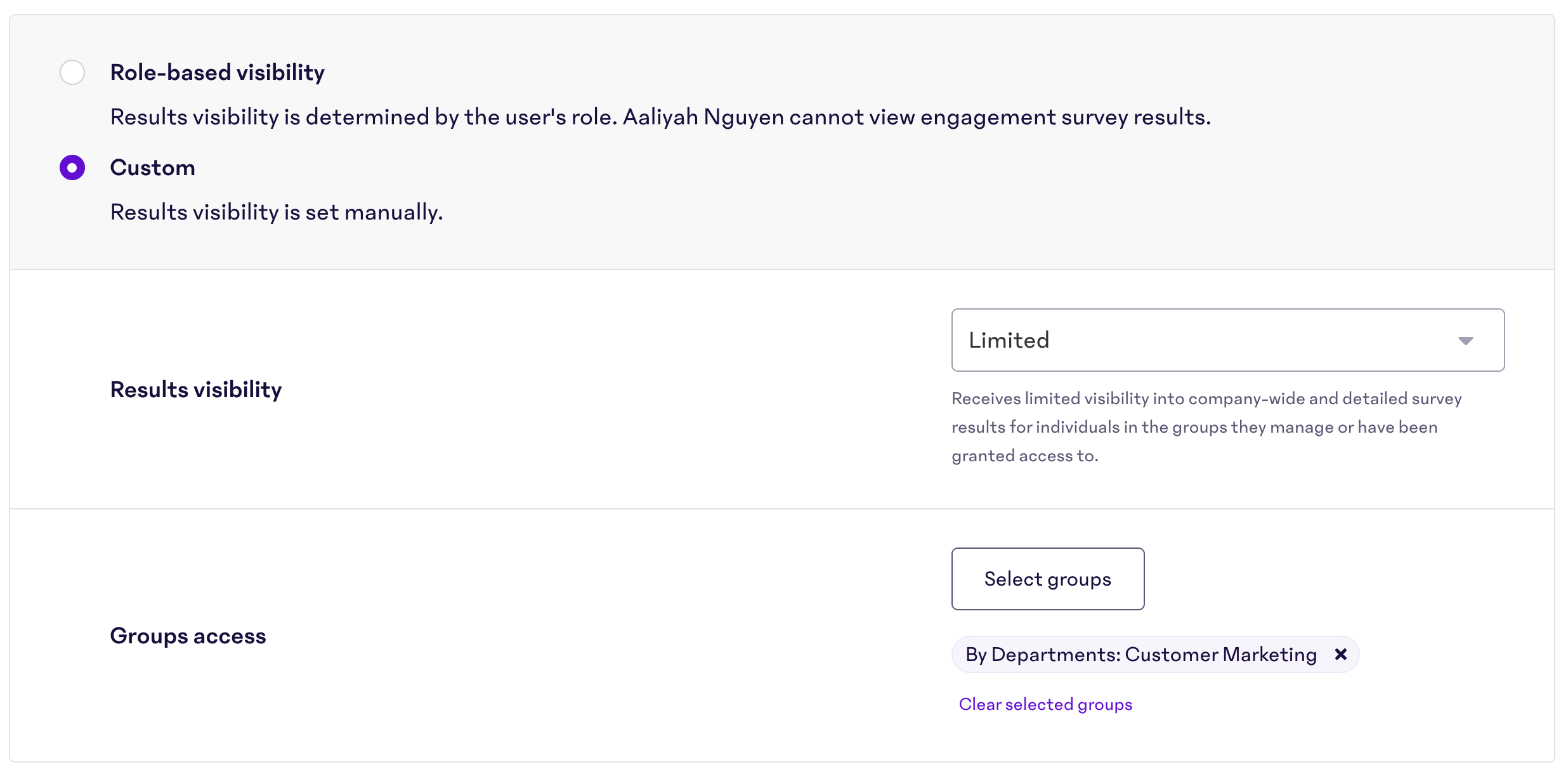This screenshot has width=1568, height=774.
Task: Click the By Departments: Customer Marketing chip
Action: (x=1155, y=654)
